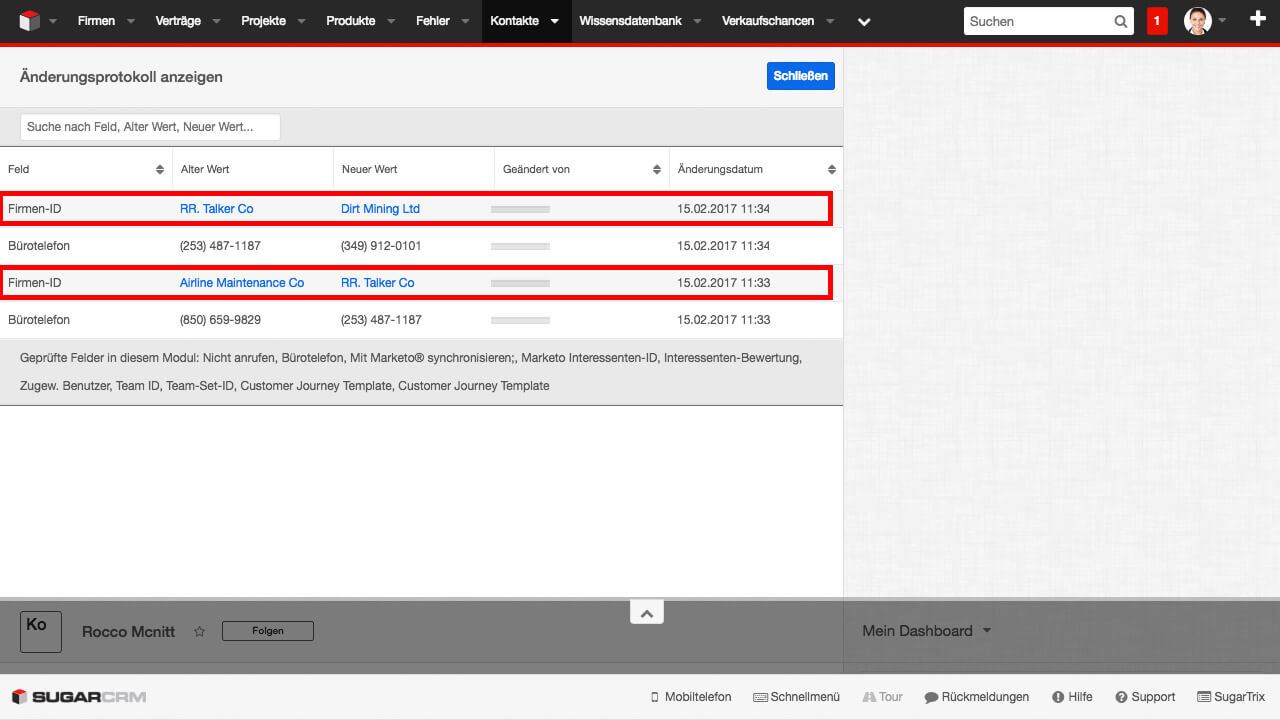Screen dimensions: 1280x720
Task: Sort by Feld column arrows
Action: point(160,170)
